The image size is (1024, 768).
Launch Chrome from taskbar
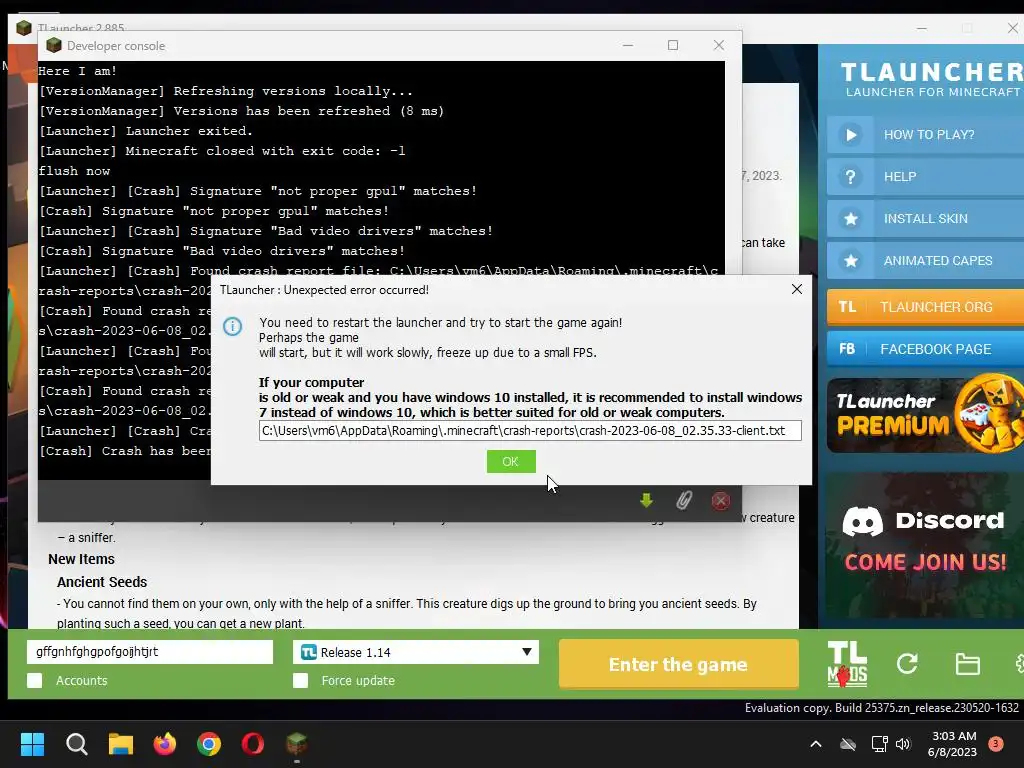(209, 744)
